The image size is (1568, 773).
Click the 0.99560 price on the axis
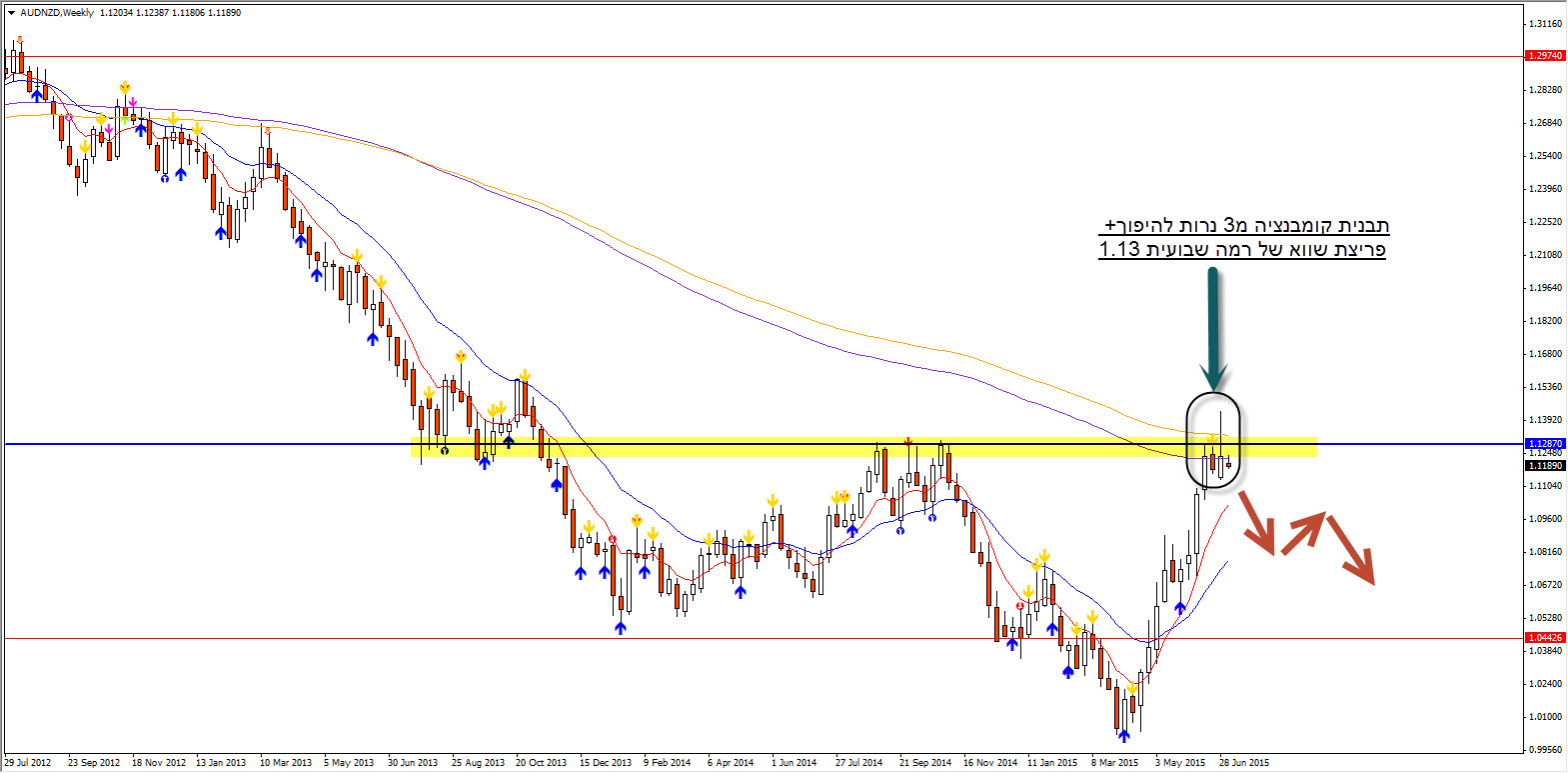pos(1545,750)
